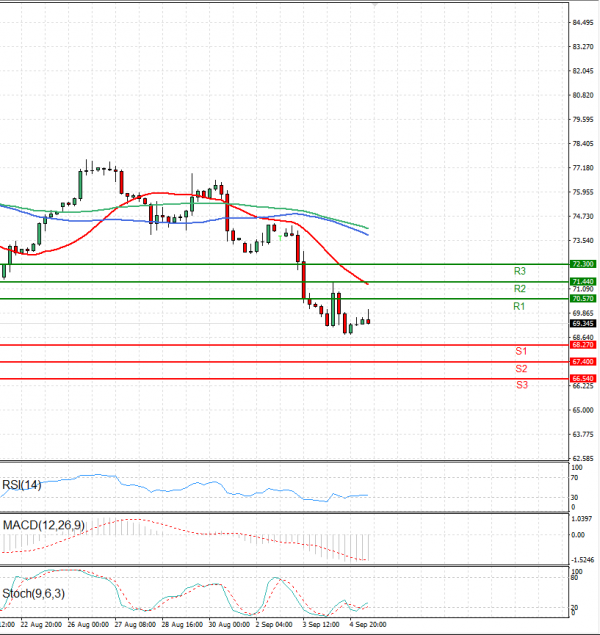Image resolution: width=600 pixels, height=635 pixels.
Task: Click the RSI(14) indicator label
Action: [22, 485]
